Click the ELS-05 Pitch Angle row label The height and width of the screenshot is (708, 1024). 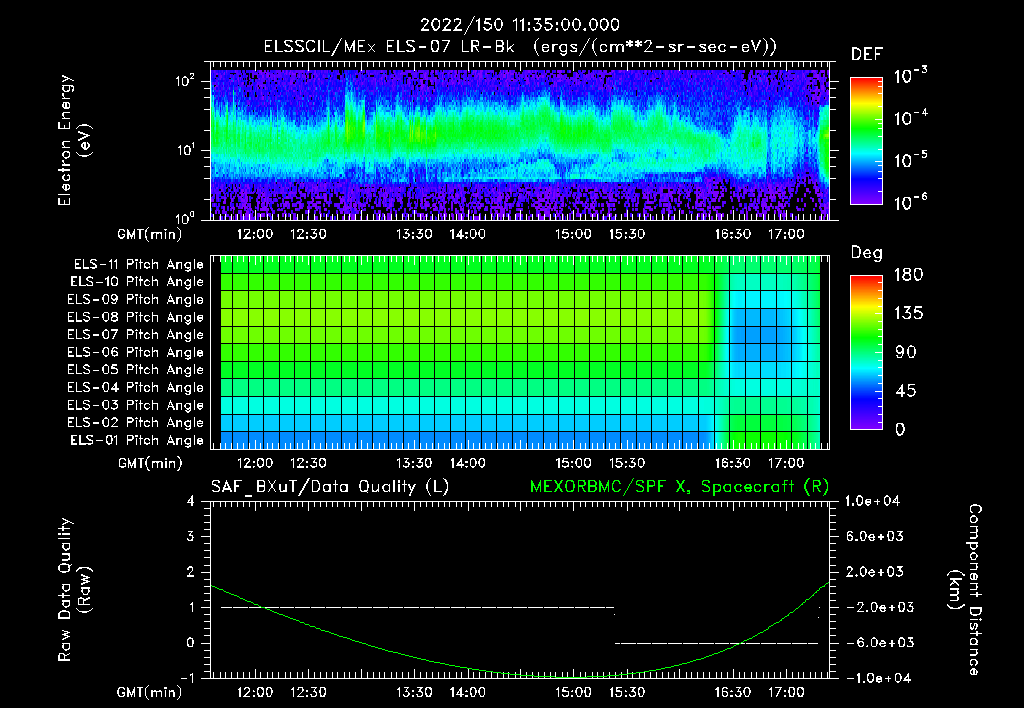(x=136, y=370)
